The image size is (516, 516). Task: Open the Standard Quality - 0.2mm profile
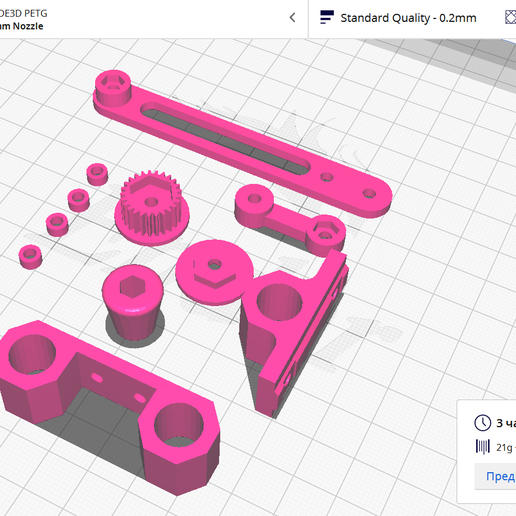408,18
